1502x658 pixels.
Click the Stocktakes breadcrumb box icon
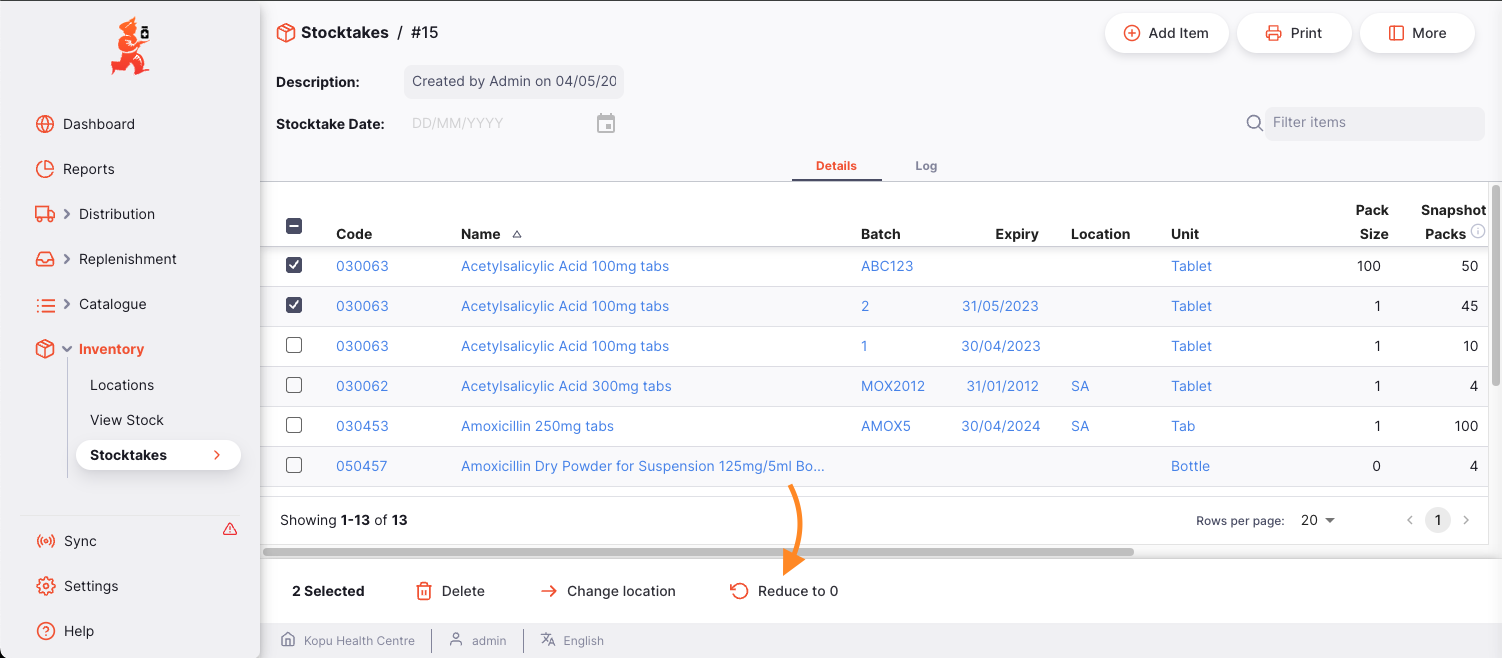tap(286, 33)
